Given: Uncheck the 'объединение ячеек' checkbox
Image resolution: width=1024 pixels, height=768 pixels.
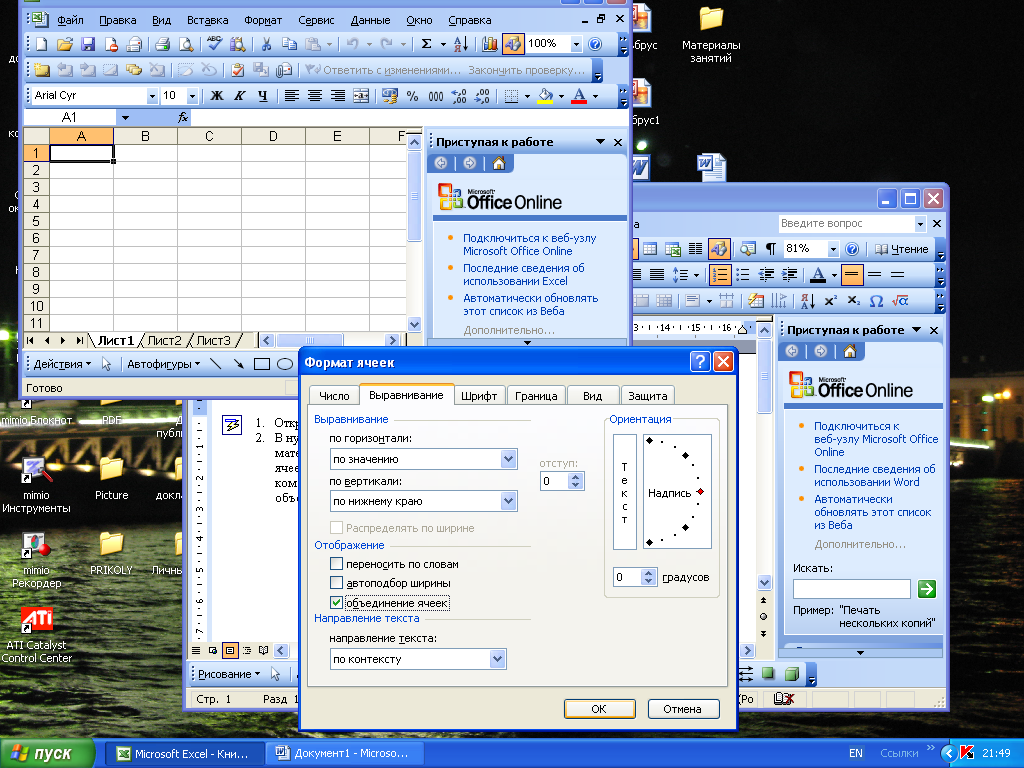Looking at the screenshot, I should (x=336, y=602).
